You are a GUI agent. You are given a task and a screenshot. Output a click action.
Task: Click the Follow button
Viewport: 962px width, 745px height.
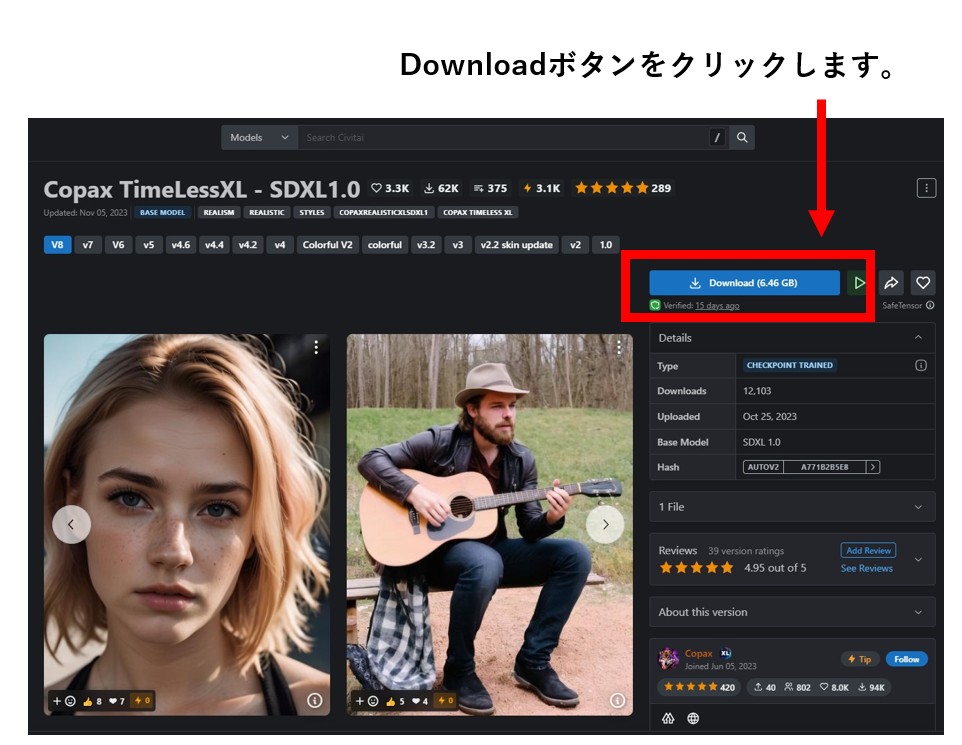906,659
